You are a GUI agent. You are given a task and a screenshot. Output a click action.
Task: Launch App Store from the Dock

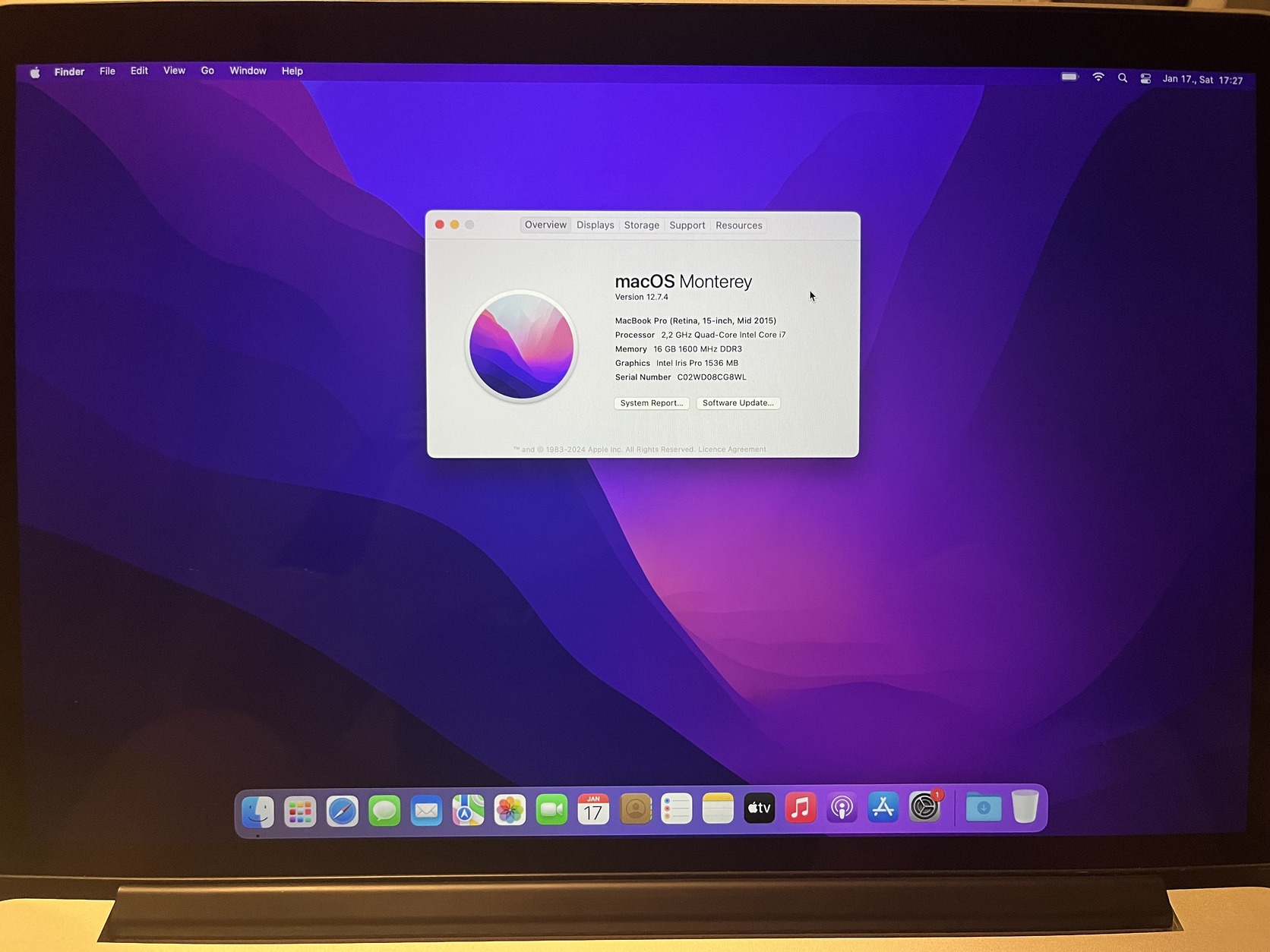pos(883,806)
